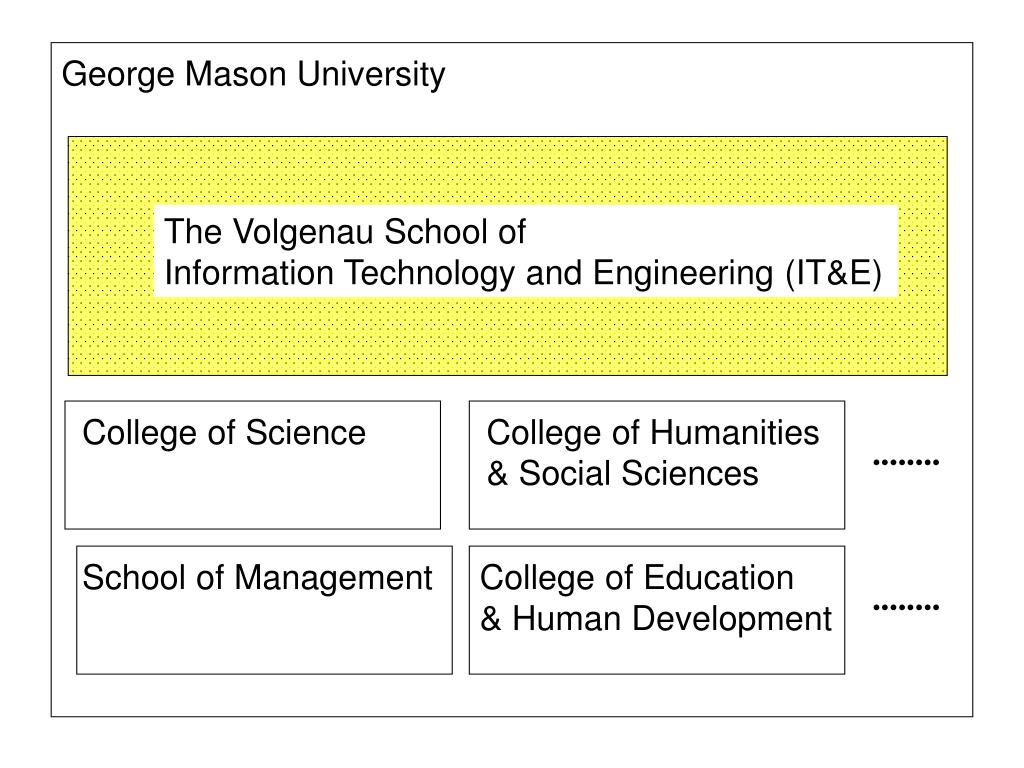Select the College of Humanities & Social Sciences box
Image resolution: width=1024 pixels, height=768 pixels.
pos(657,465)
